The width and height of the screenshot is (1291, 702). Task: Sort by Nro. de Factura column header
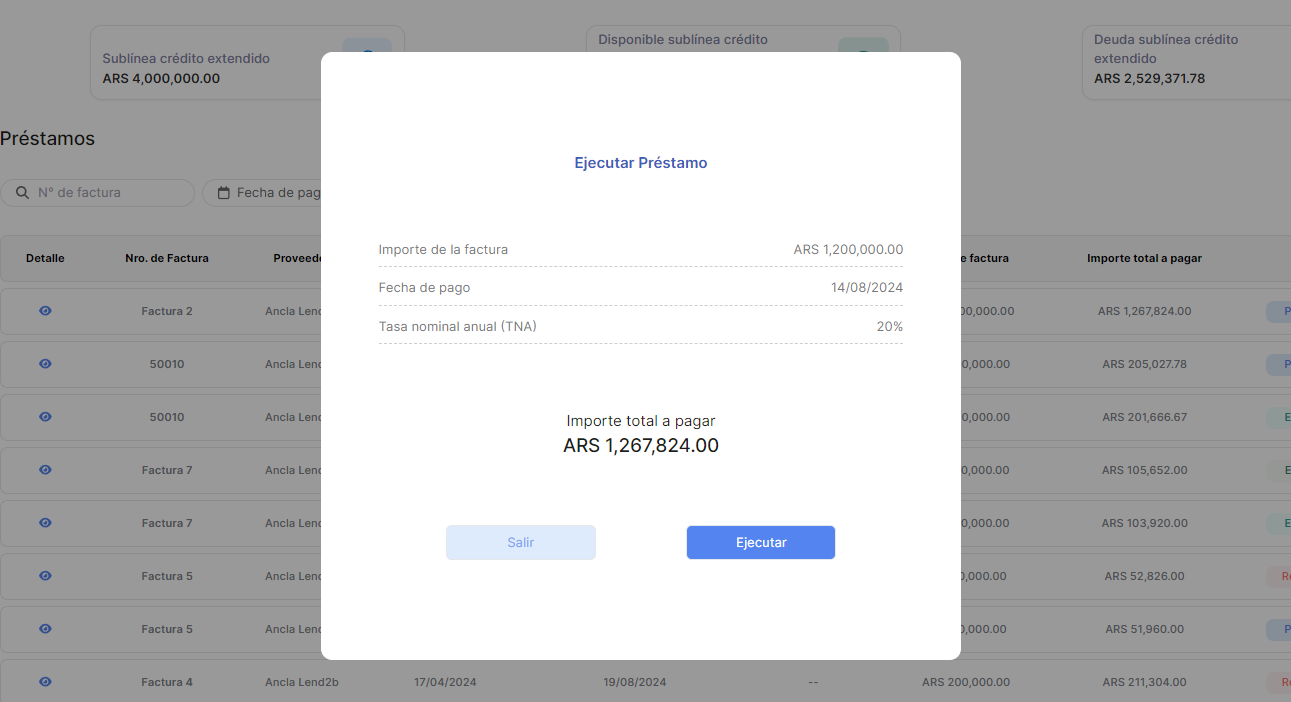(167, 258)
